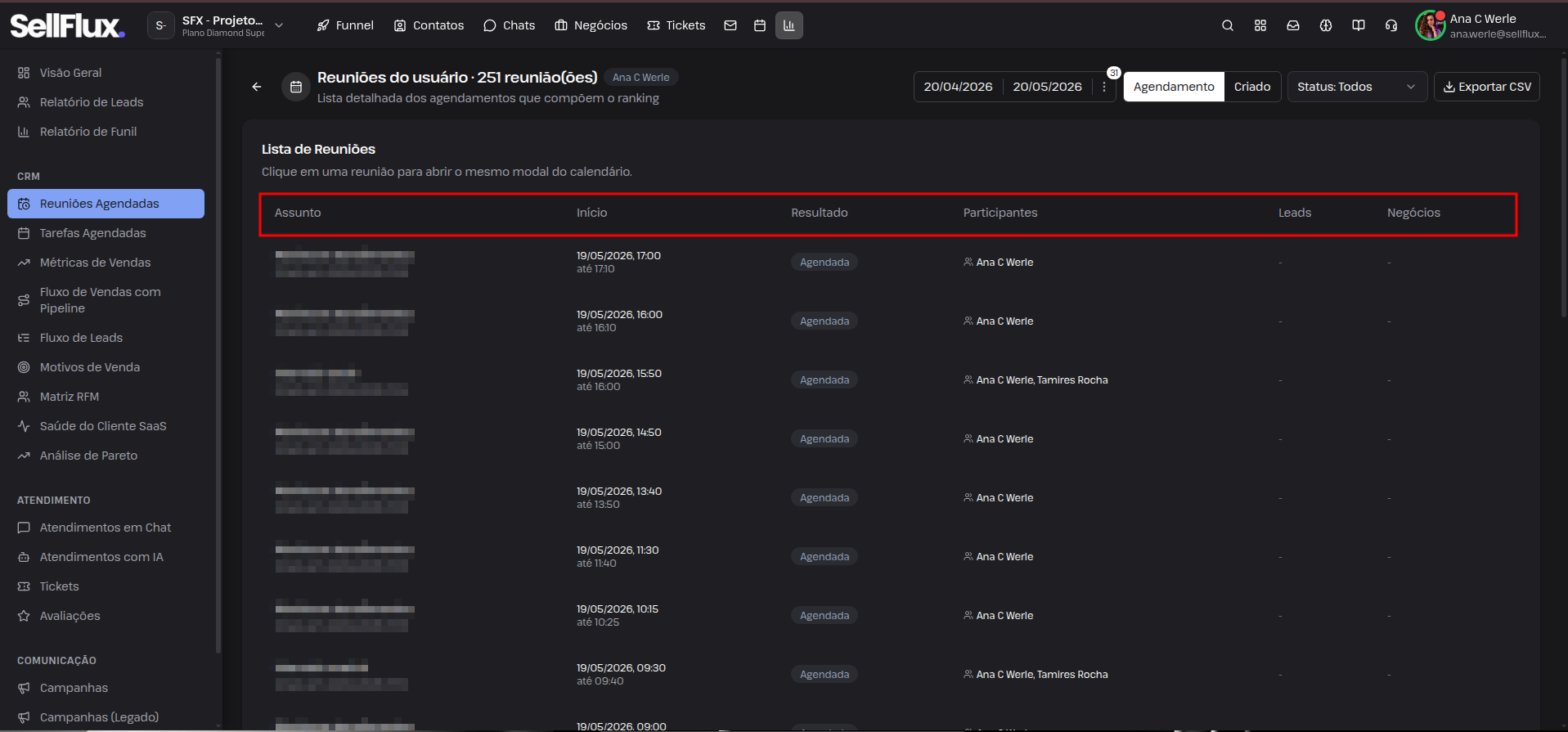Open Tickets in the left sidebar

[x=106, y=586]
